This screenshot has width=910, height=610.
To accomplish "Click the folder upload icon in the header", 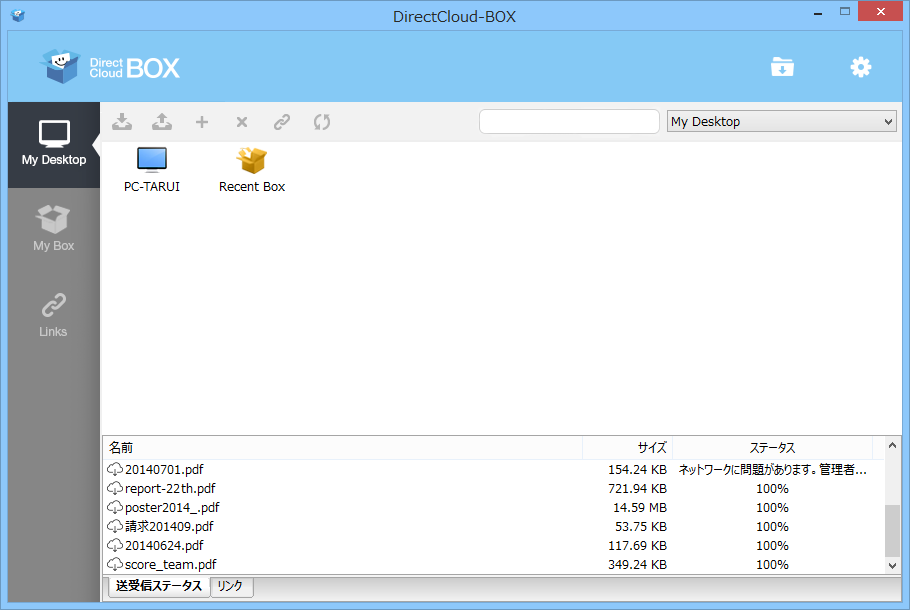I will click(x=782, y=66).
